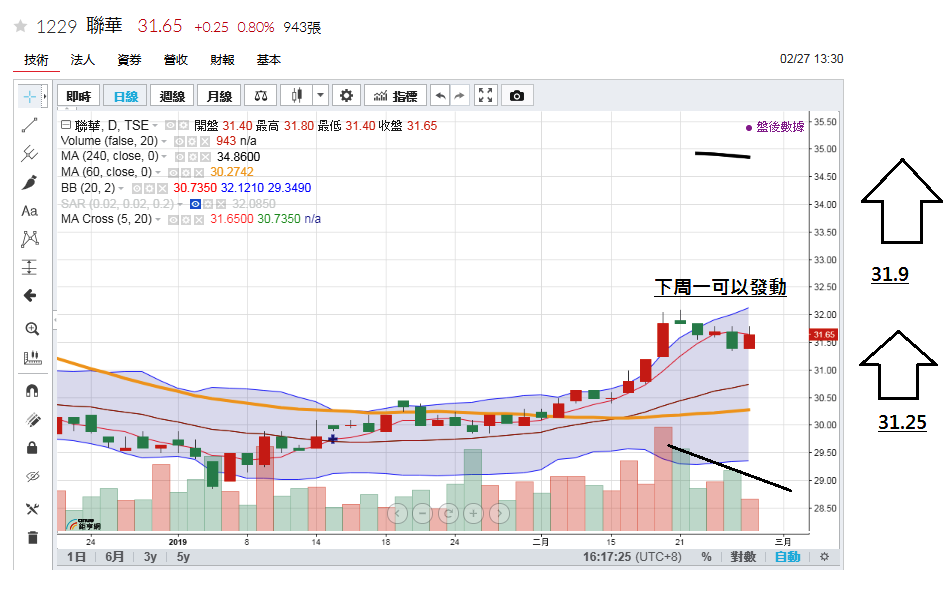Select the Aa text annotation tool

click(29, 211)
